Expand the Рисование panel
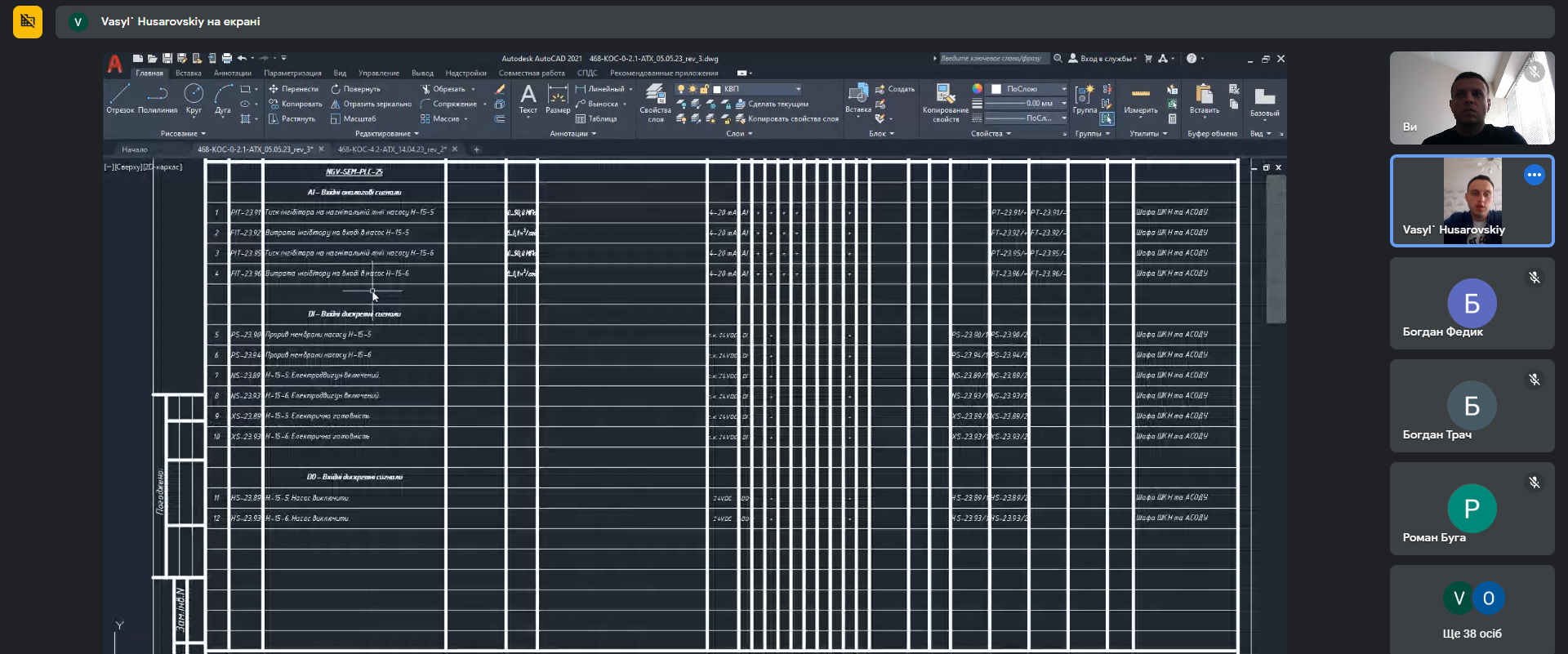Image resolution: width=1568 pixels, height=654 pixels. coord(183,134)
